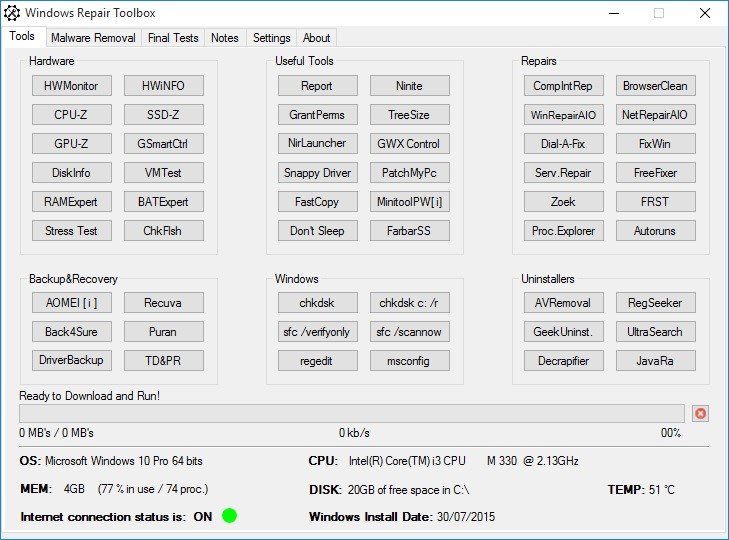Run FastCopy
Screen dimensions: 729x540
(x=318, y=201)
